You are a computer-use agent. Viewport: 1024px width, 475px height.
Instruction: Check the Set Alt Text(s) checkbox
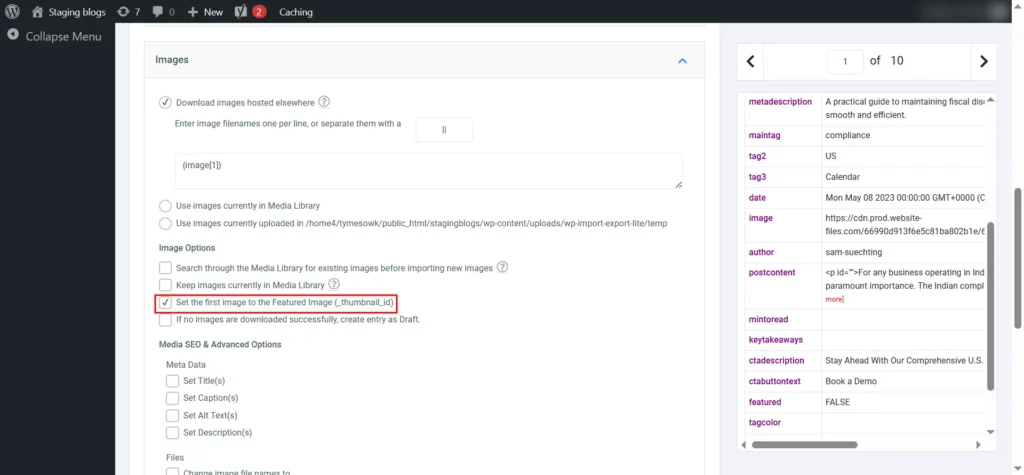172,415
